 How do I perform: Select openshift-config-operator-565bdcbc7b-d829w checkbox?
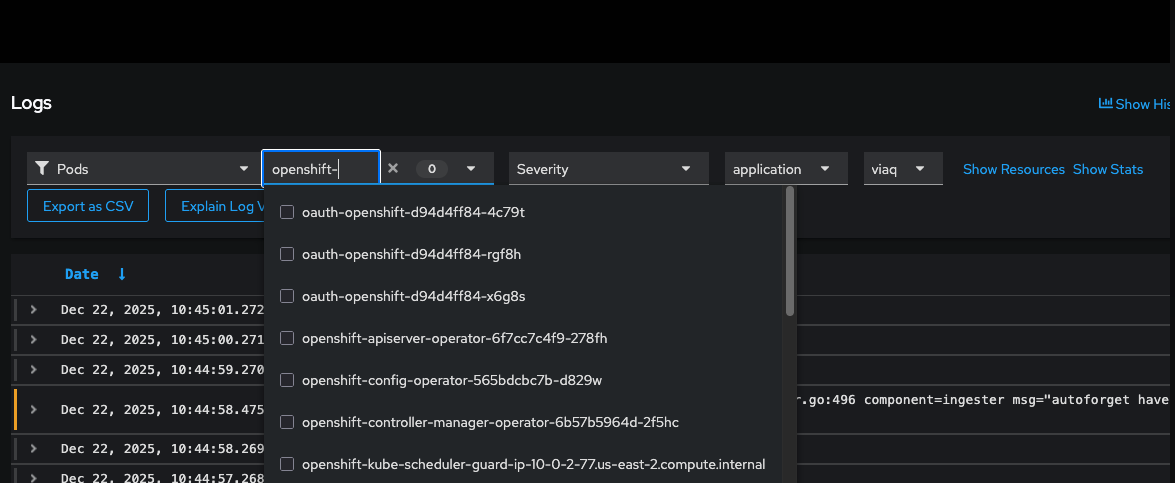pos(286,380)
